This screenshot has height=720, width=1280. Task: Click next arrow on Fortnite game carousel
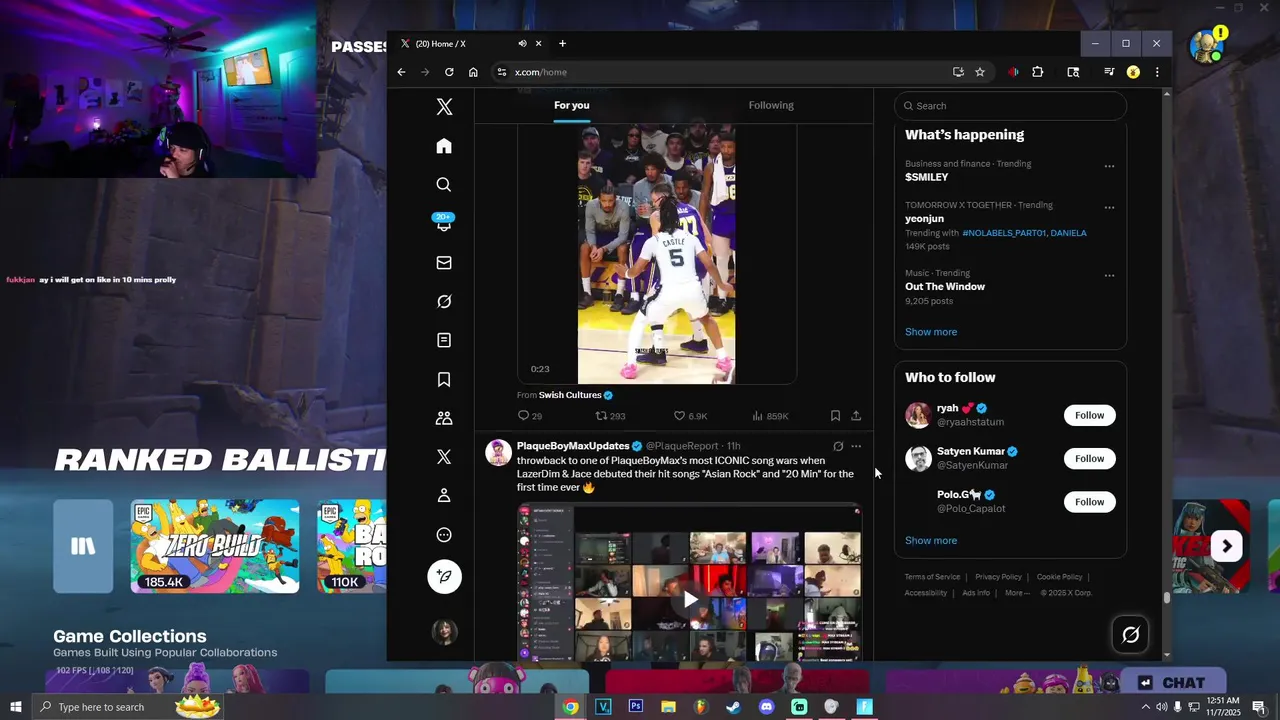1227,546
